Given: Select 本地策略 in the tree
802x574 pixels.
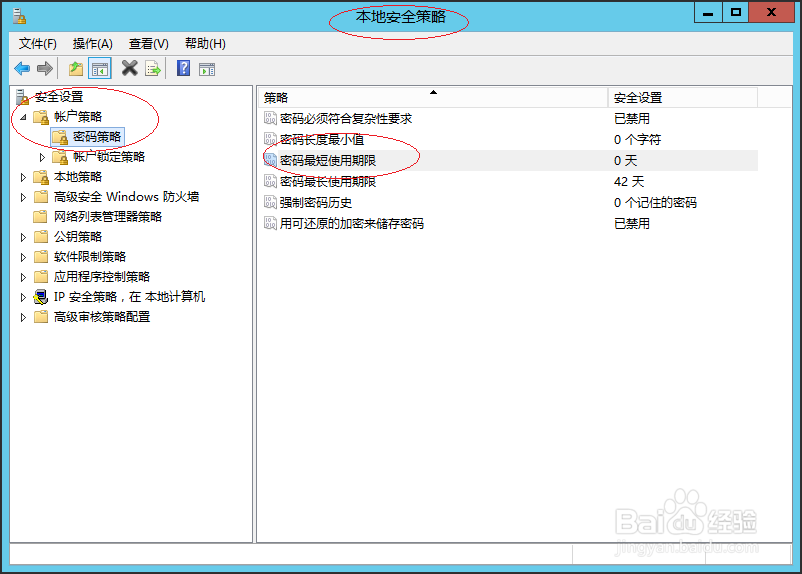Looking at the screenshot, I should click(78, 177).
